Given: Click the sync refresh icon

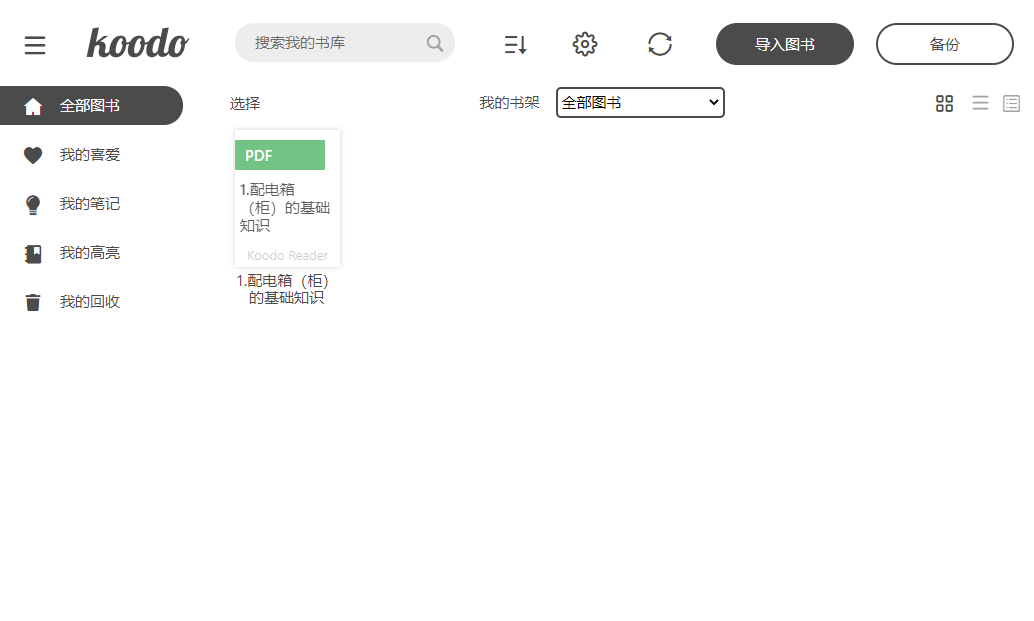Looking at the screenshot, I should pos(660,44).
